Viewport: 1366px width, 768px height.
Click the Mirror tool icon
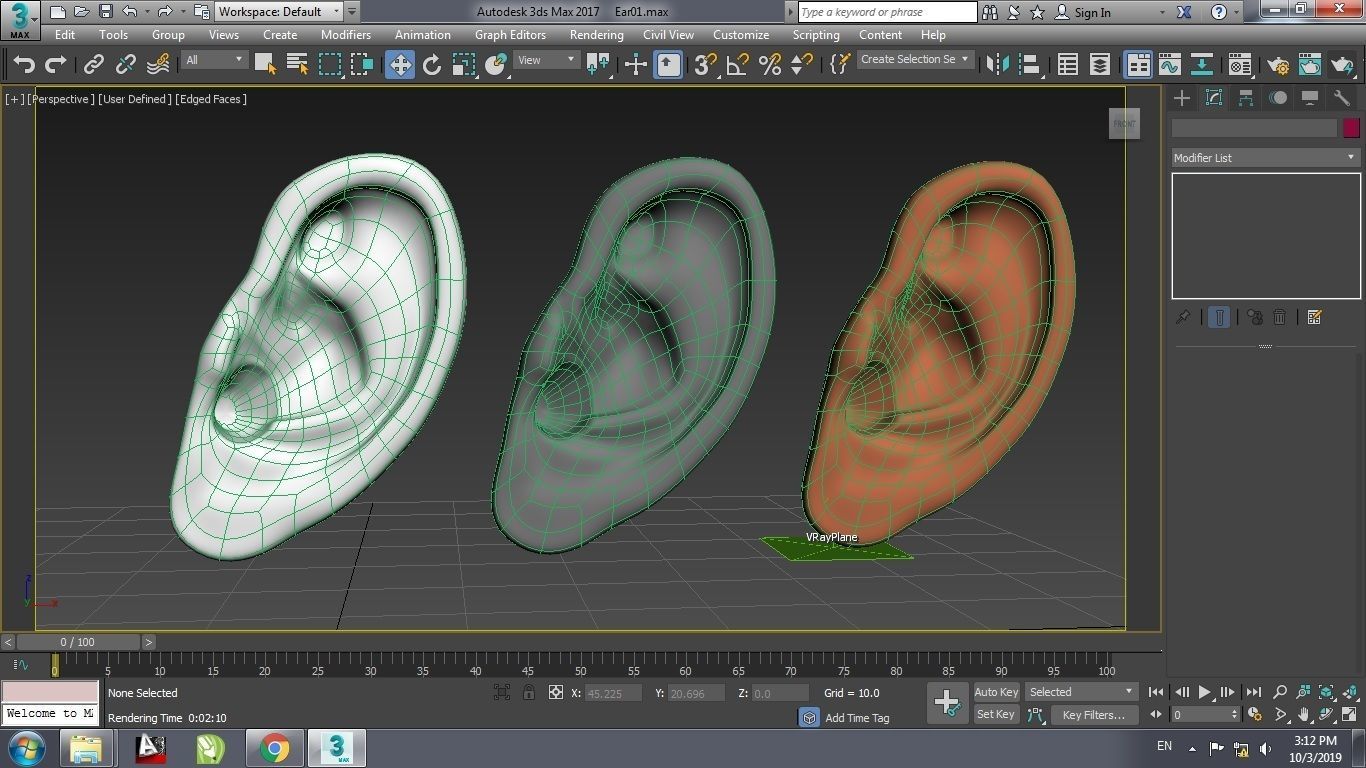(997, 65)
